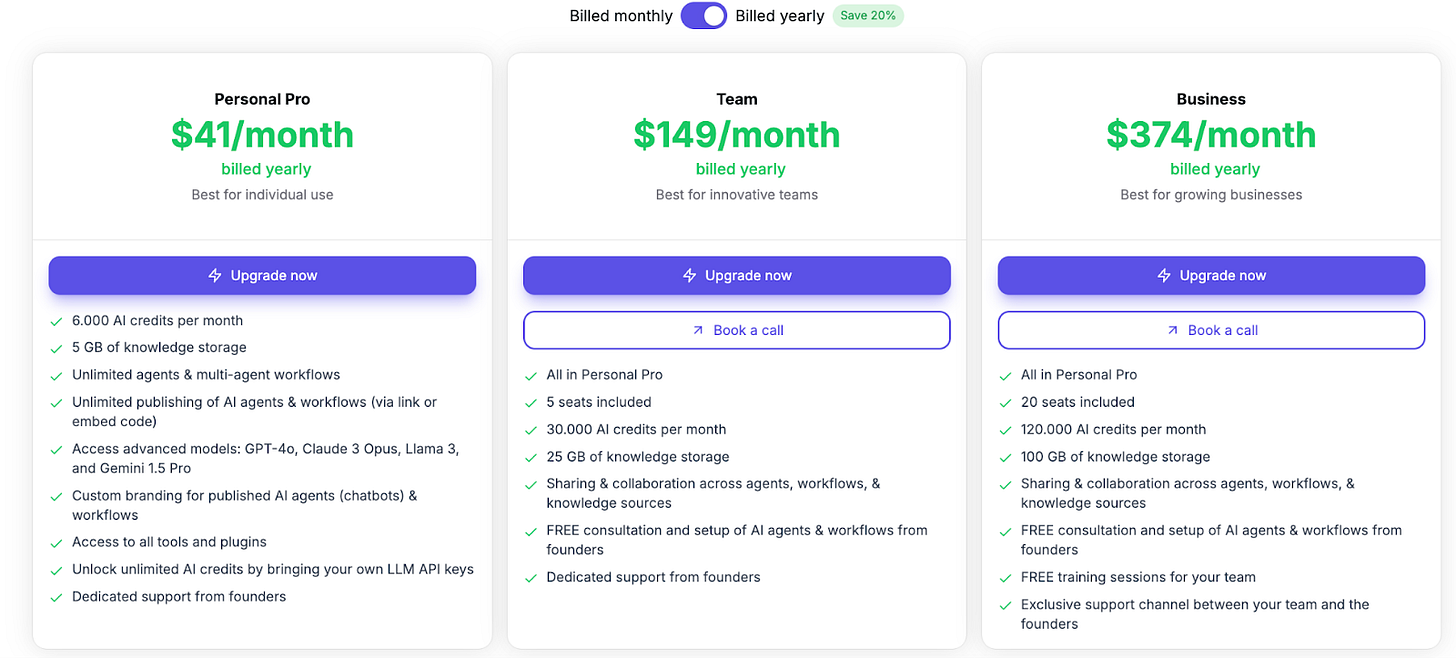
Task: Click lightning icon in Team upgrade button
Action: coord(689,275)
